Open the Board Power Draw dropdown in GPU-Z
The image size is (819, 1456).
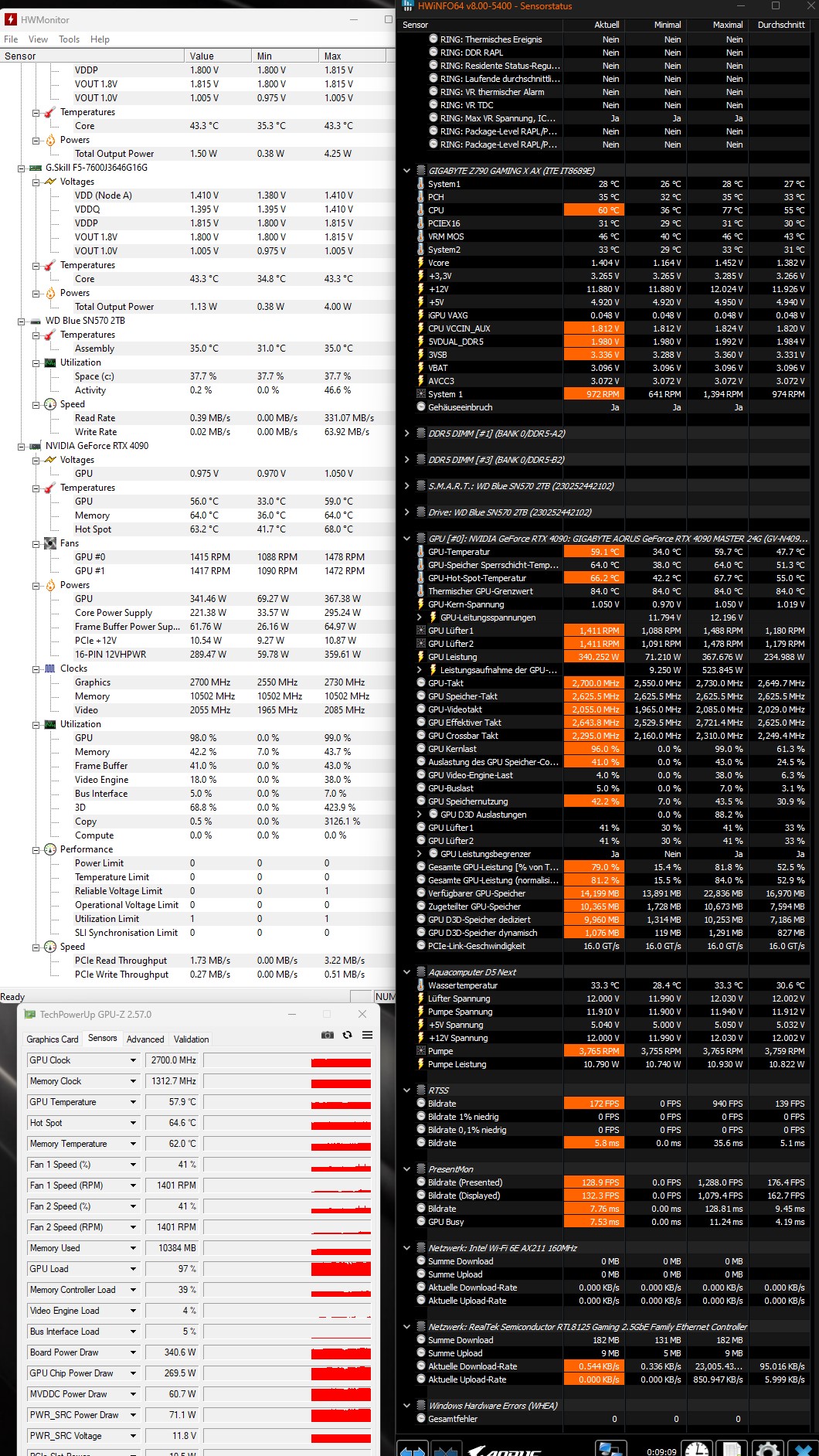click(133, 1352)
